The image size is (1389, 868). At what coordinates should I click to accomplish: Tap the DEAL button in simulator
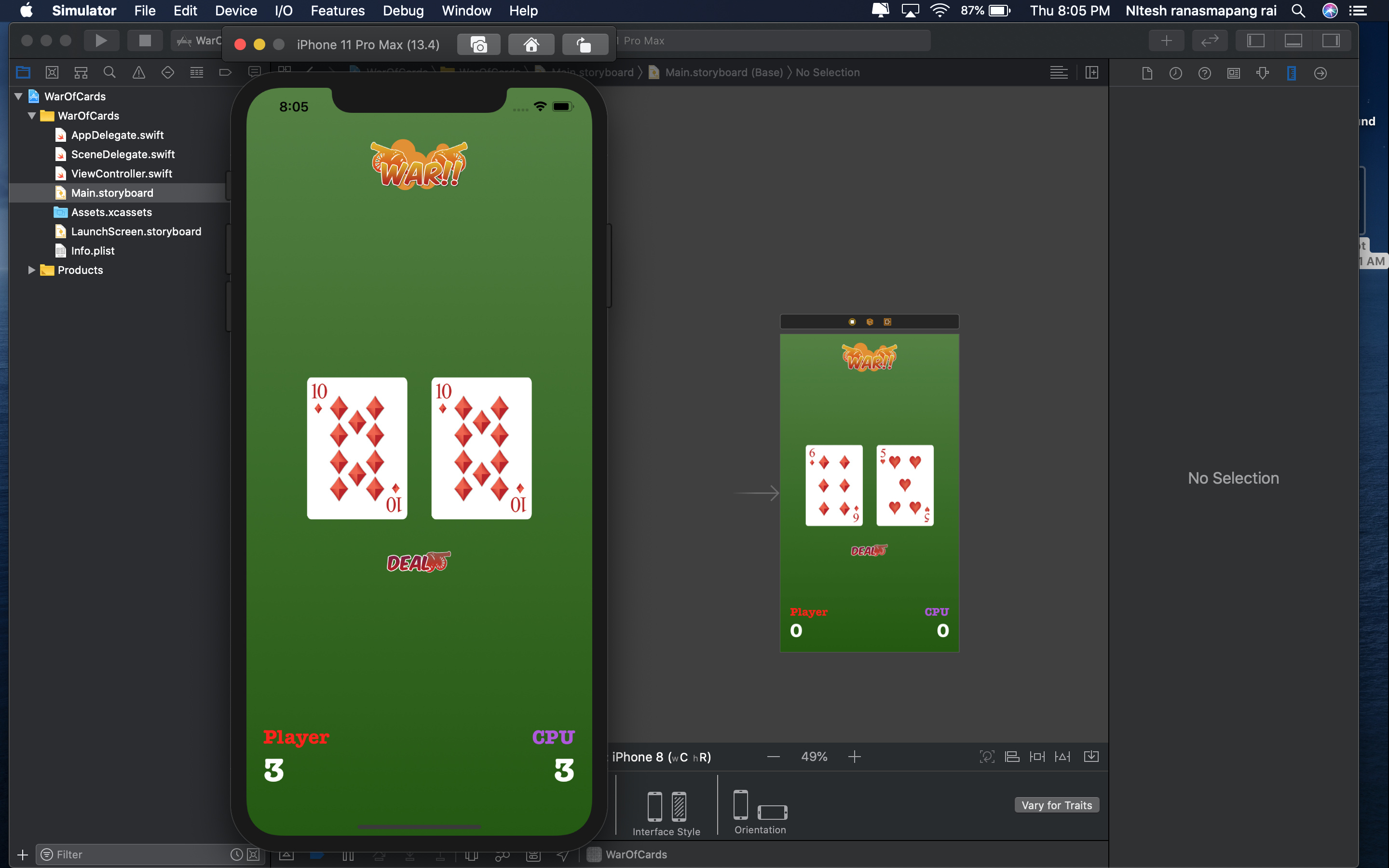[x=418, y=563]
